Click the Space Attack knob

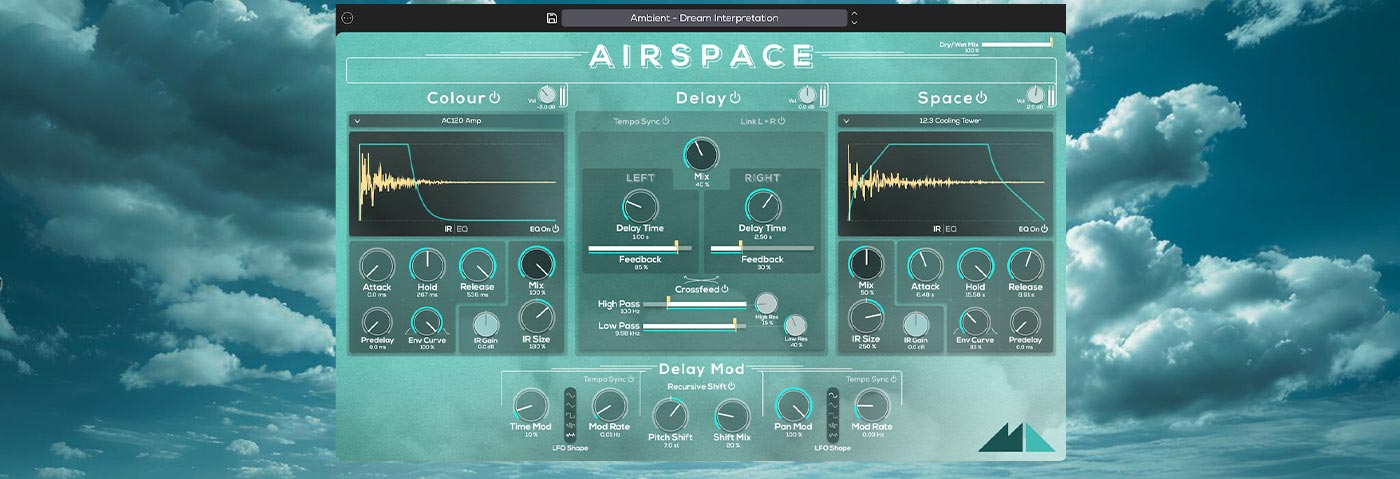[x=925, y=265]
